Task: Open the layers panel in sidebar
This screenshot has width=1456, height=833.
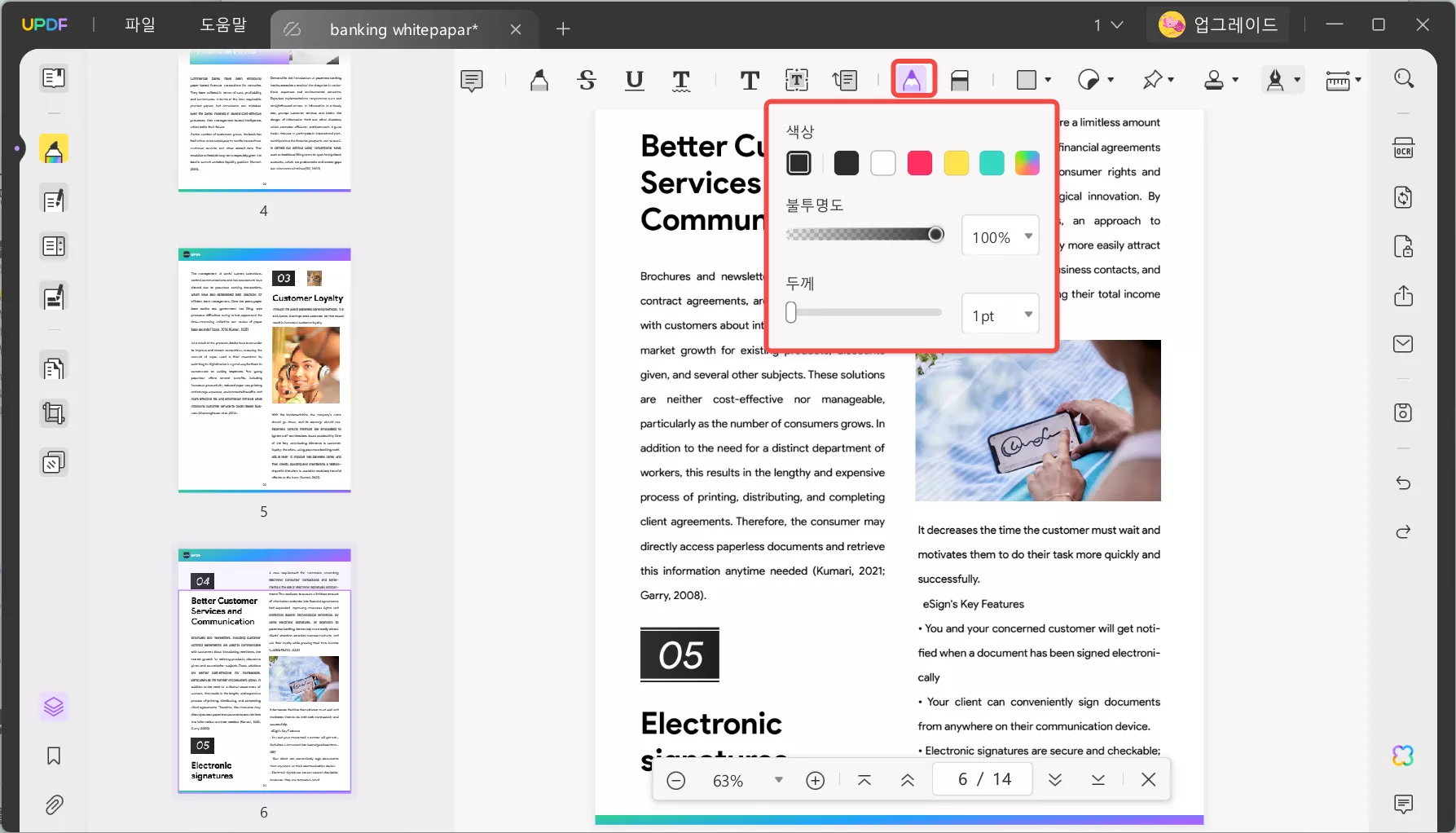Action: coord(54,707)
